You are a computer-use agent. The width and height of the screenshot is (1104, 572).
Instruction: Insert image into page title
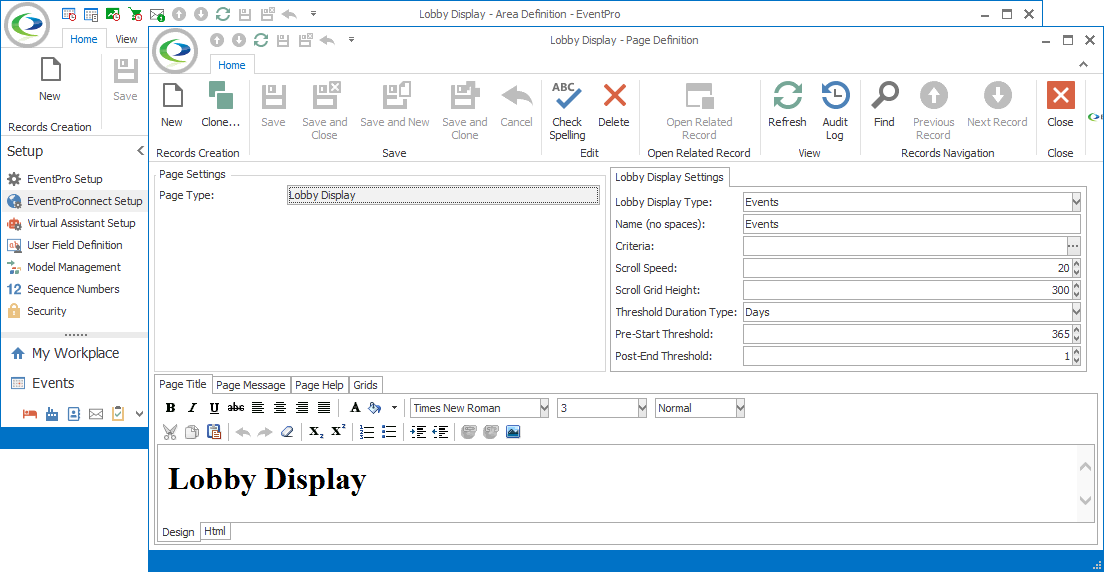(513, 432)
